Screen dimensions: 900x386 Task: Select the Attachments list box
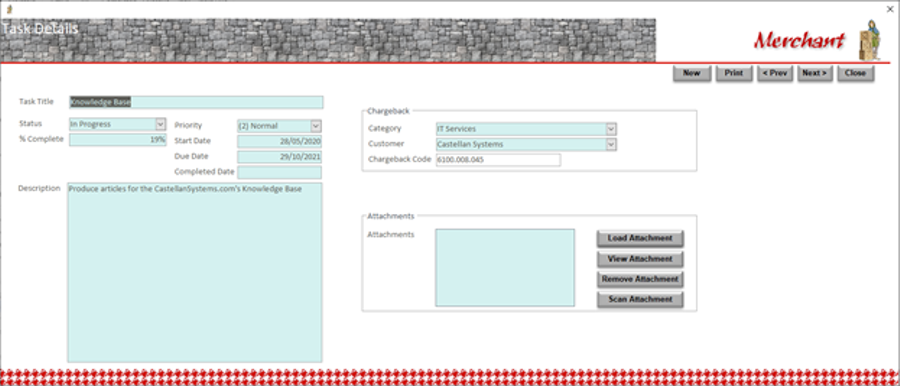(505, 268)
